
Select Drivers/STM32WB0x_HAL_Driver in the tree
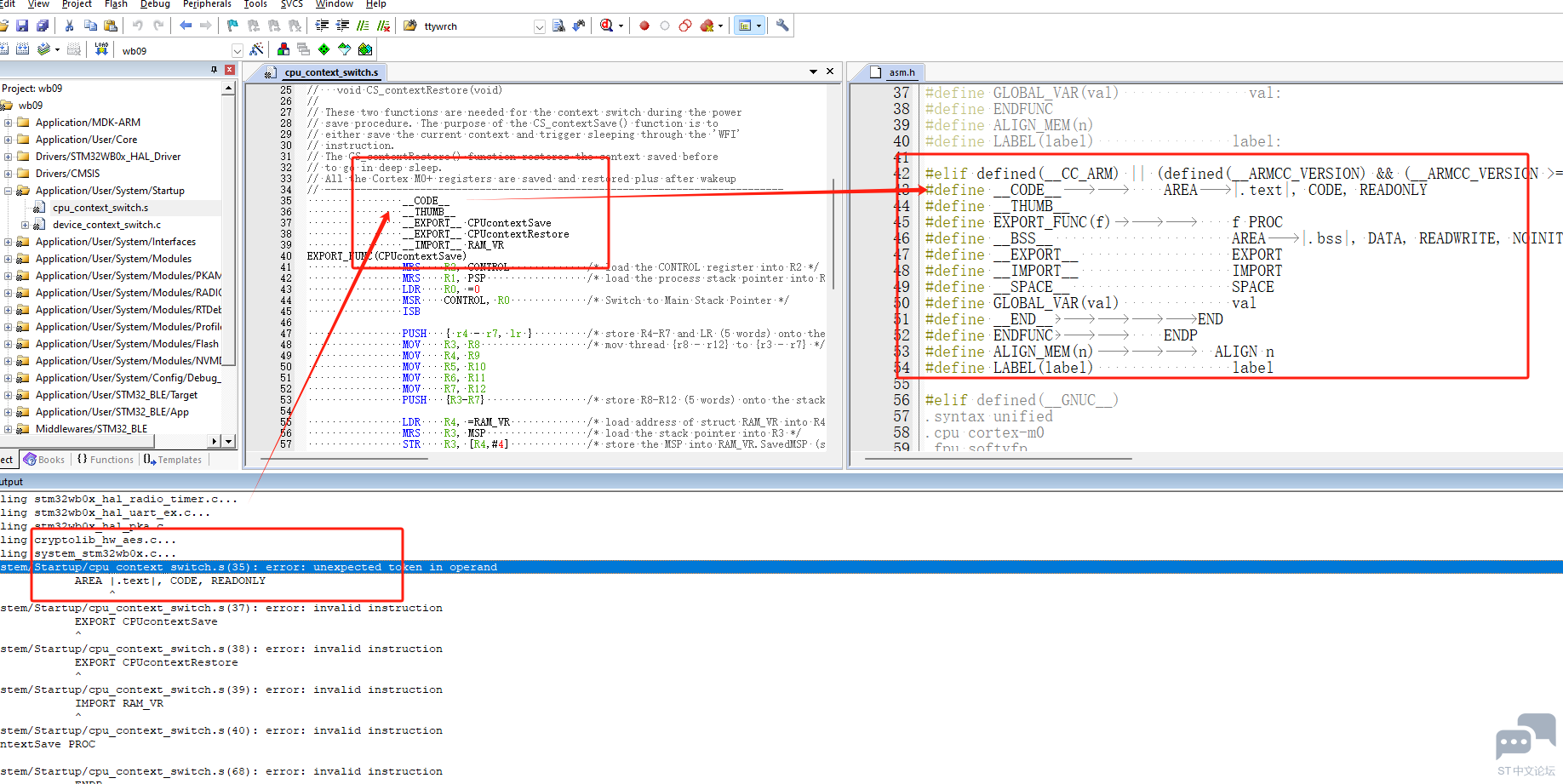tap(108, 157)
